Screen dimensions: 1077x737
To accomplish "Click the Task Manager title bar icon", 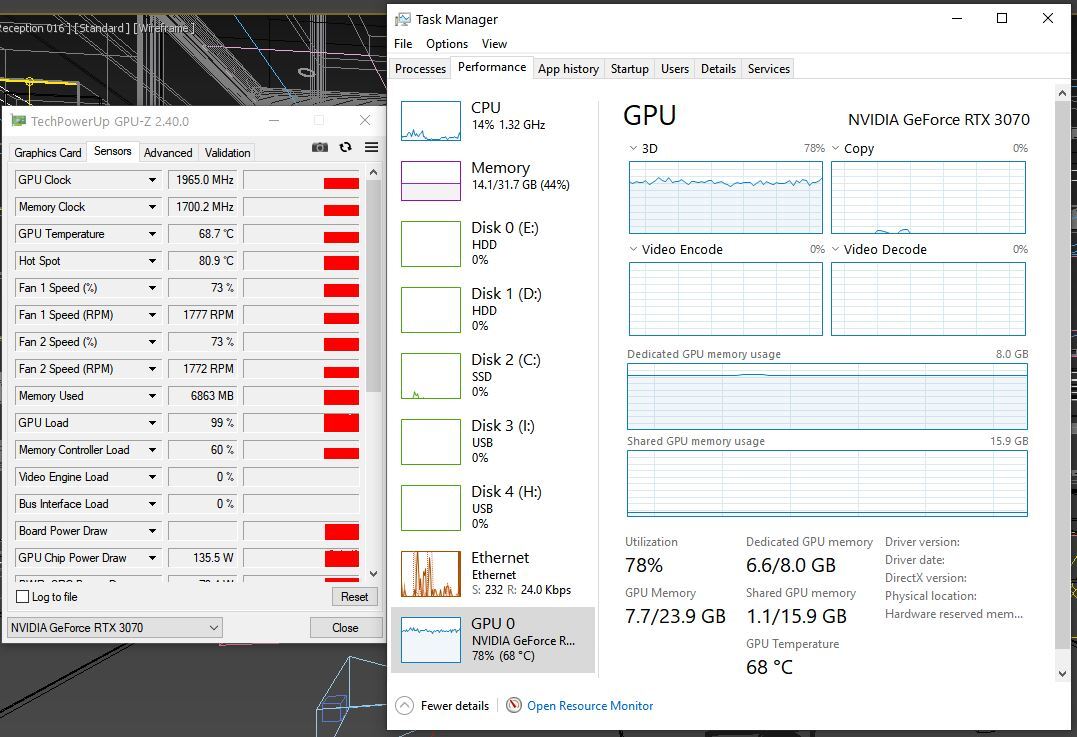I will pyautogui.click(x=403, y=19).
